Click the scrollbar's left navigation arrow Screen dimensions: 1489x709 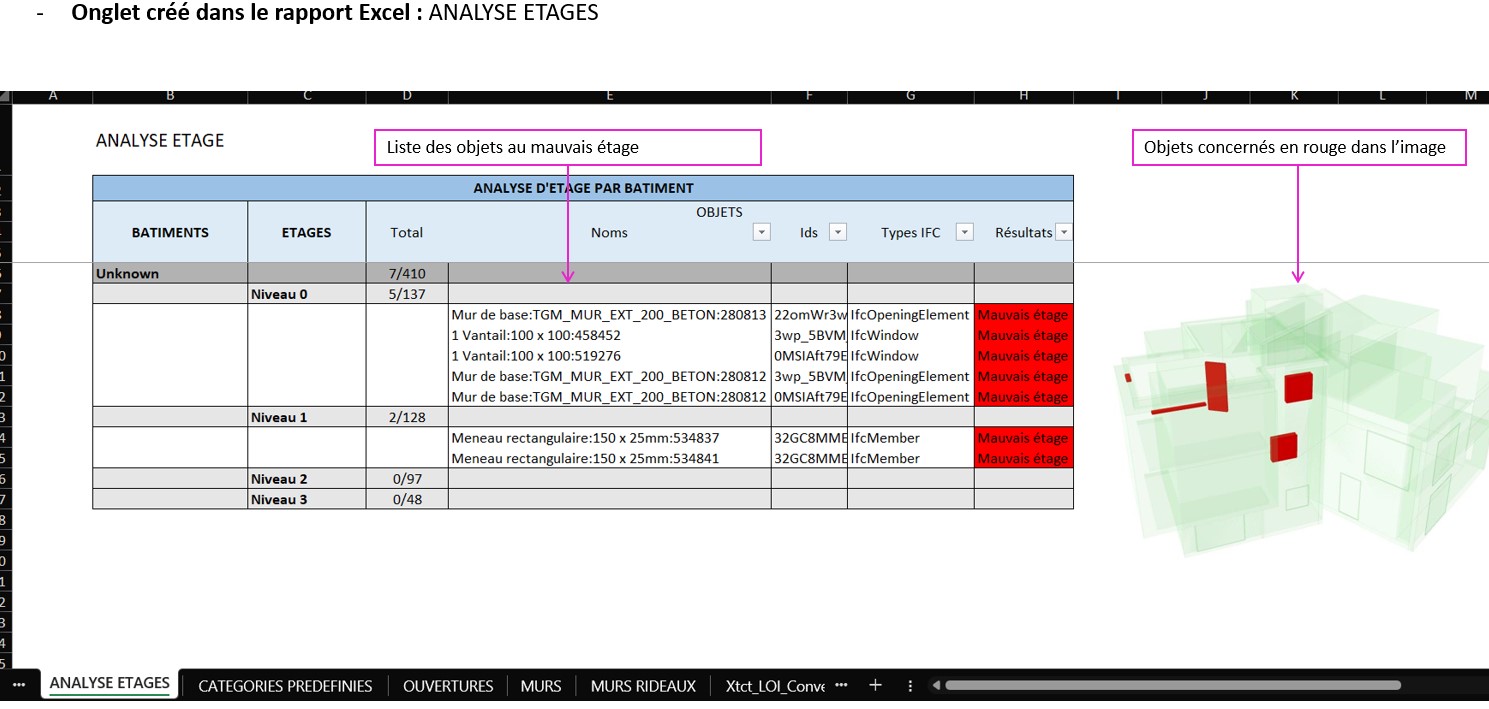[934, 685]
